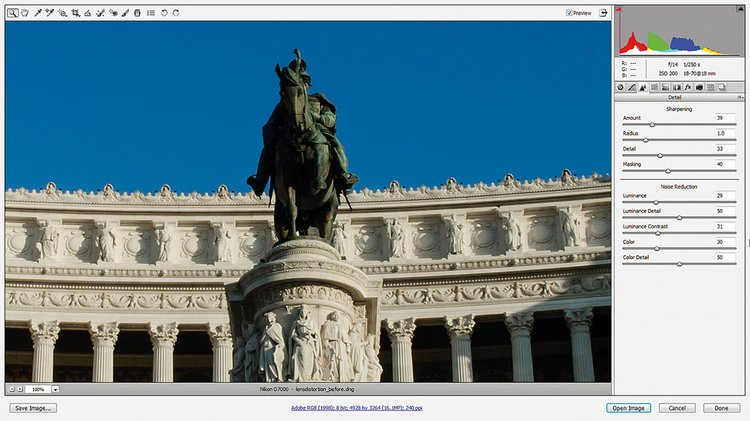
Task: Switch to Camera Calibration tab
Action: click(x=699, y=87)
